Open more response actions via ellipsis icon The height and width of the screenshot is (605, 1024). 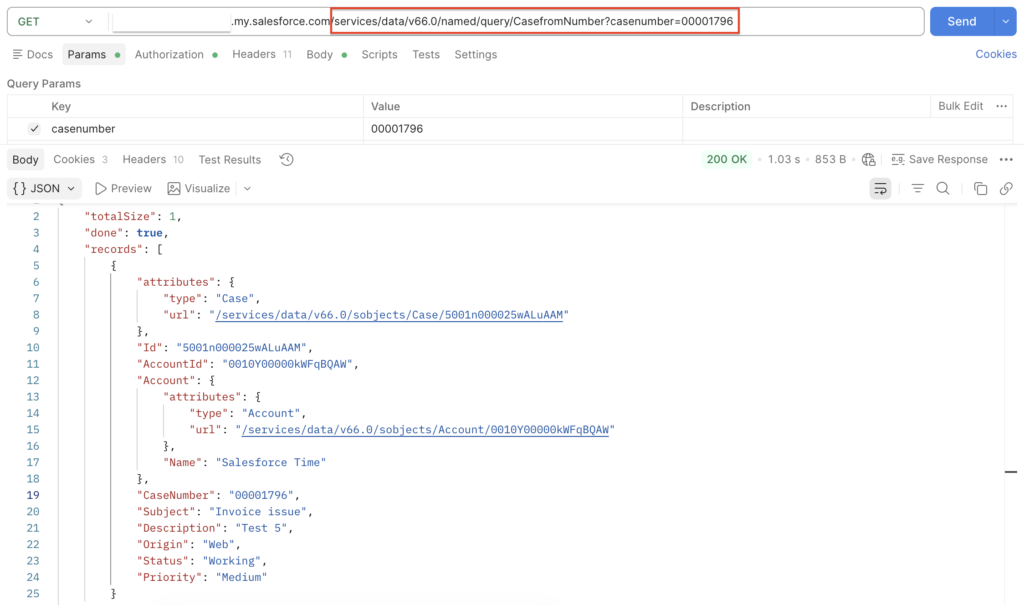click(x=1007, y=159)
